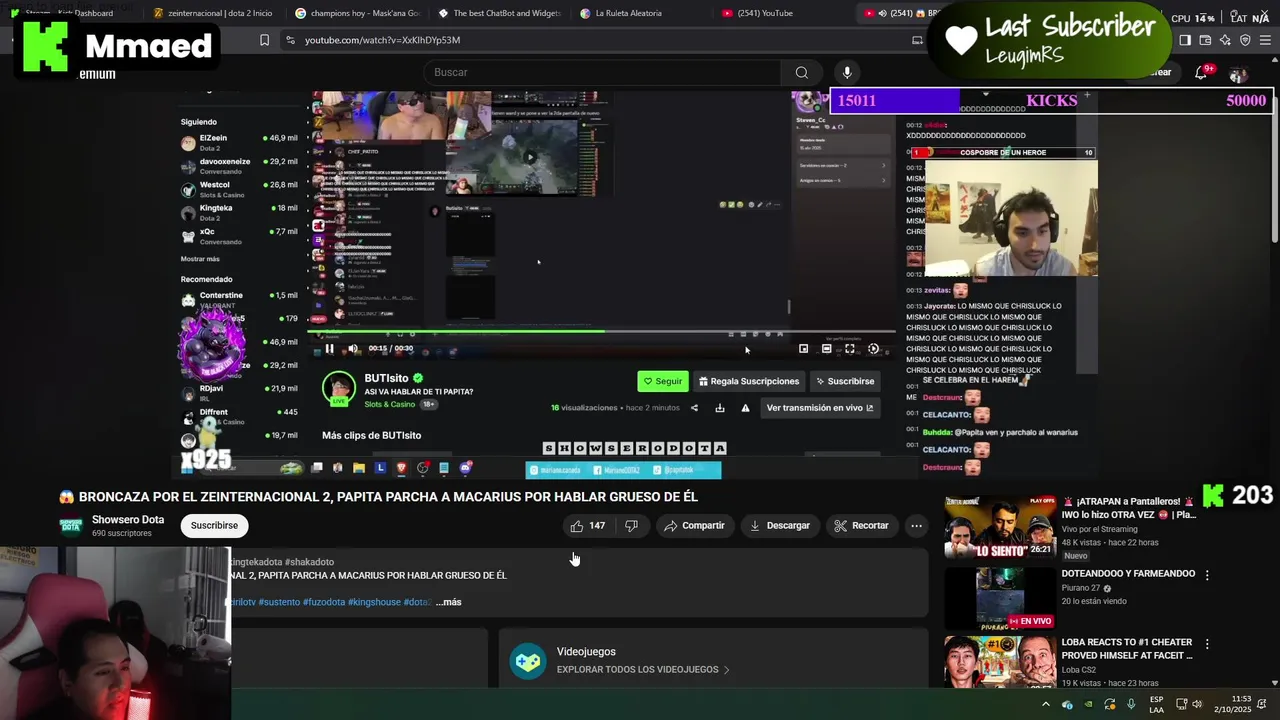Viewport: 1280px width, 720px height.
Task: Click the bookmark icon beside the address bar
Action: pyautogui.click(x=264, y=40)
